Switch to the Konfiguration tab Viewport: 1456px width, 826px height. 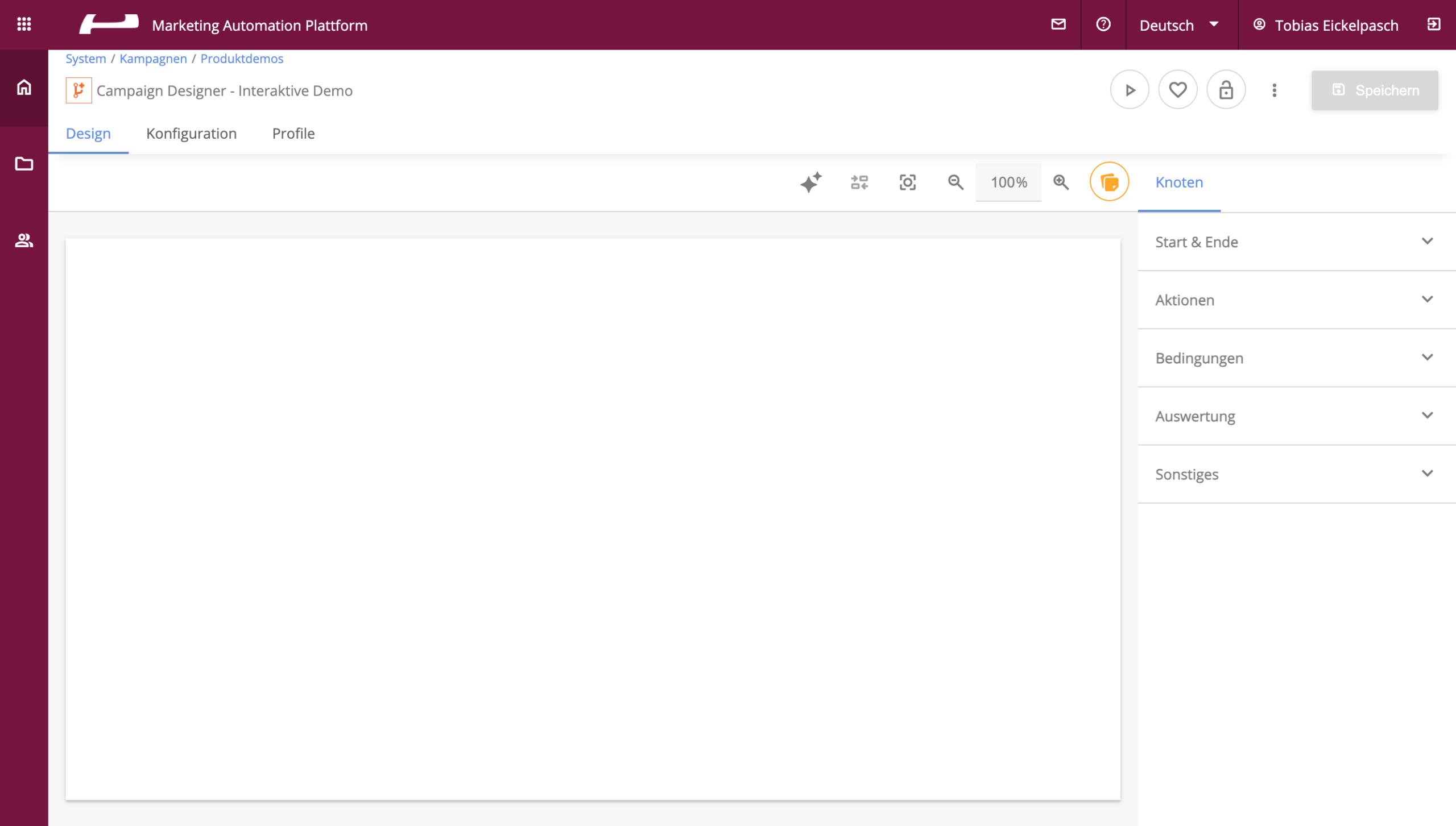pyautogui.click(x=191, y=134)
